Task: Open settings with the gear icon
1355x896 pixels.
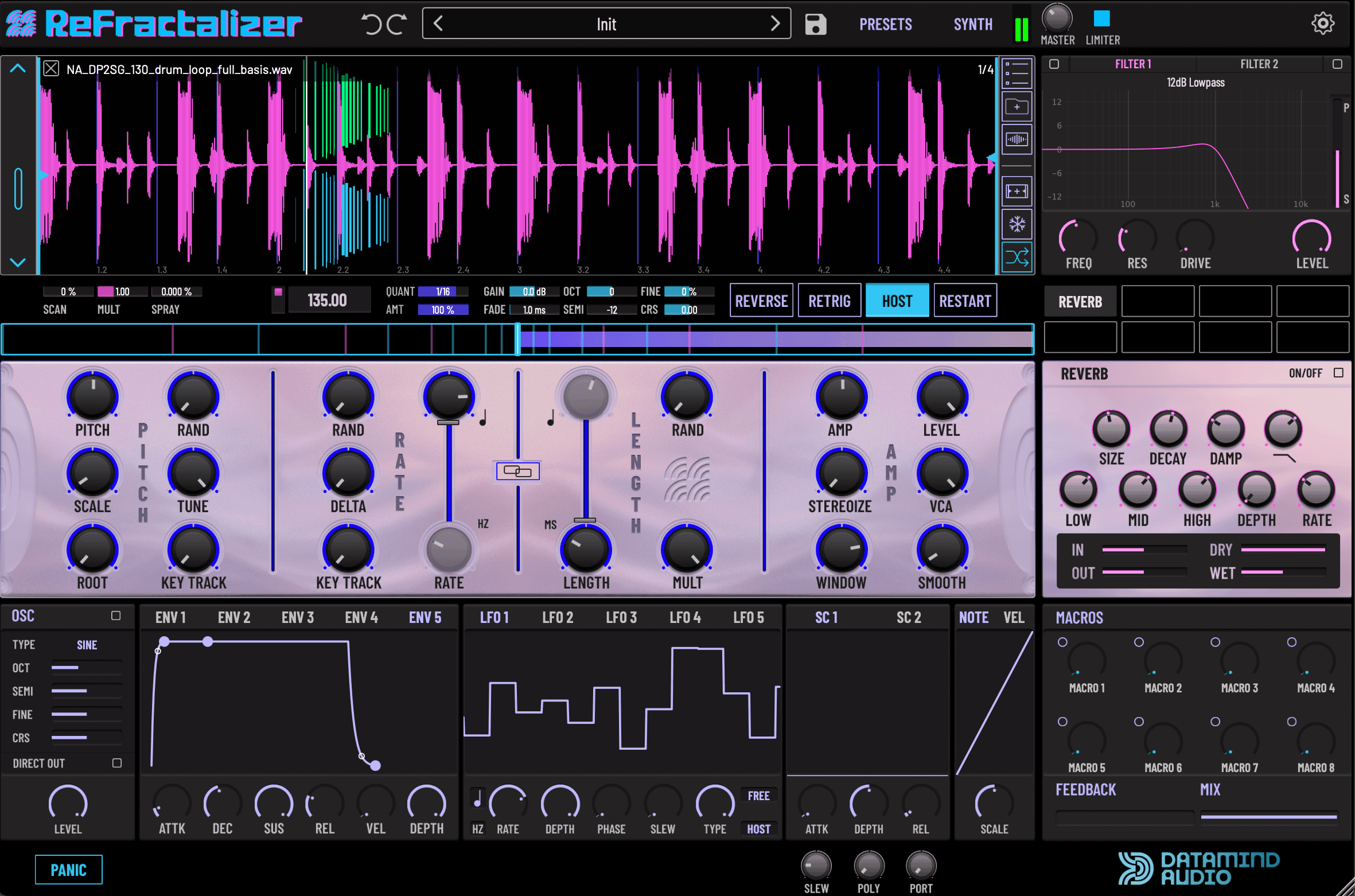Action: pos(1323,24)
